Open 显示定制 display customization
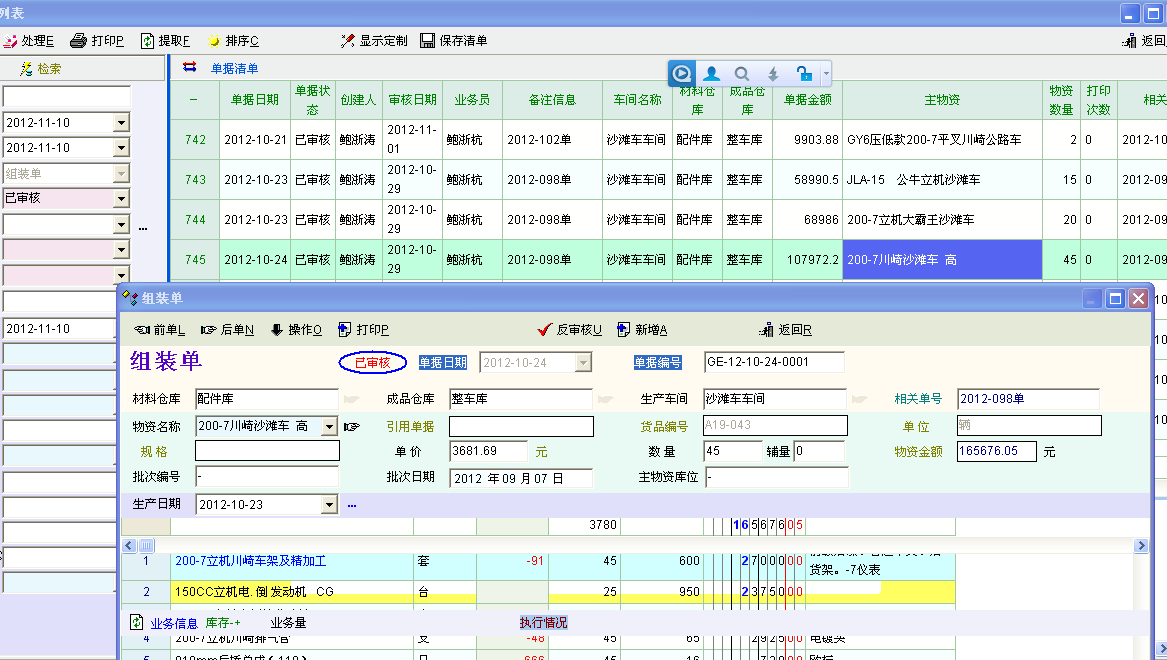 coord(348,41)
